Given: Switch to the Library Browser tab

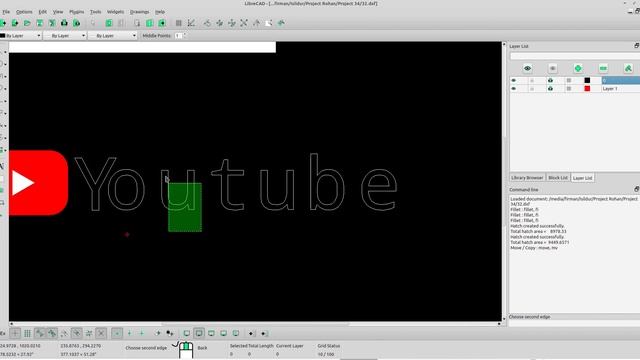Looking at the screenshot, I should 527,178.
